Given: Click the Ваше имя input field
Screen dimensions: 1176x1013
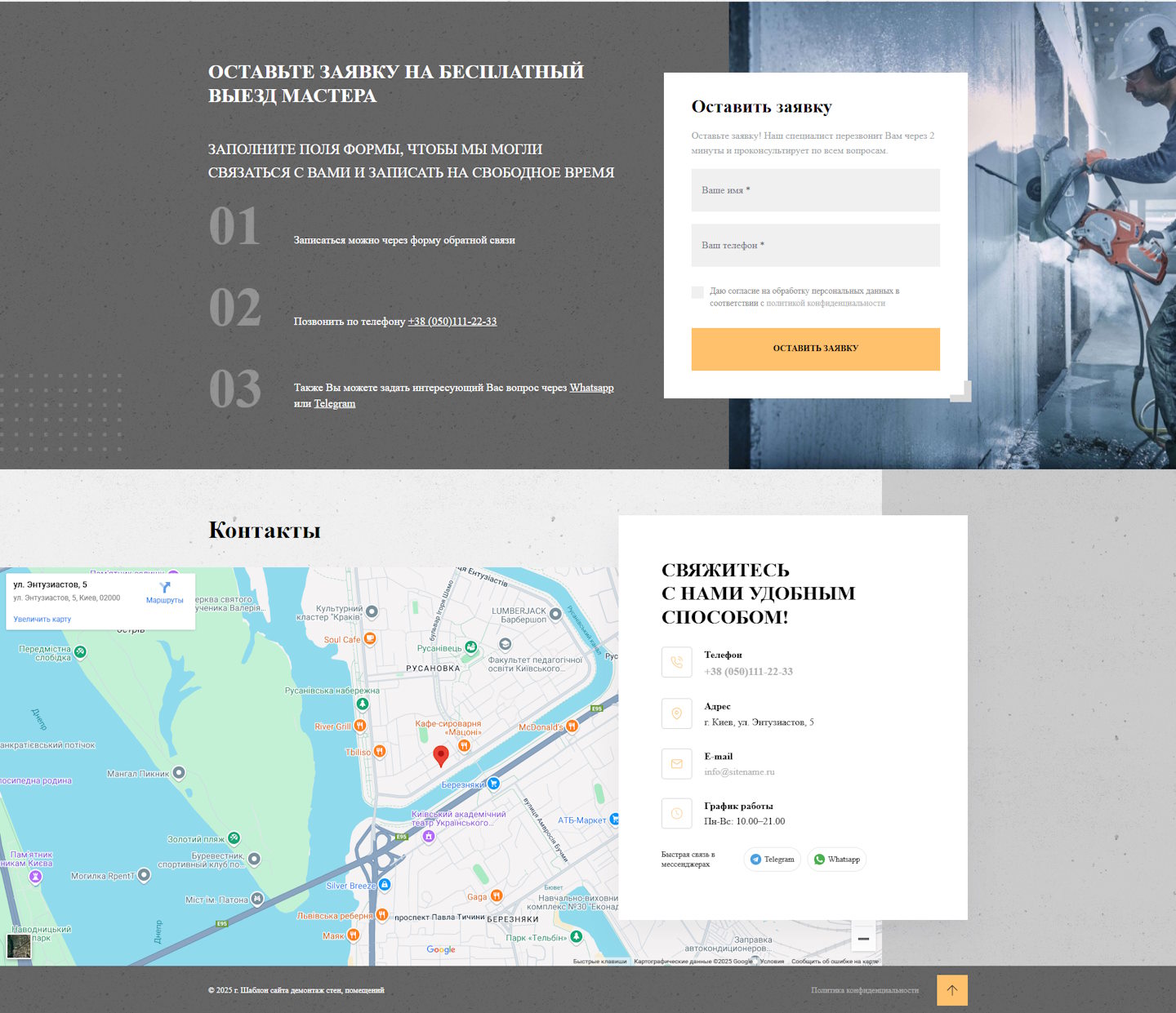Looking at the screenshot, I should (x=816, y=190).
